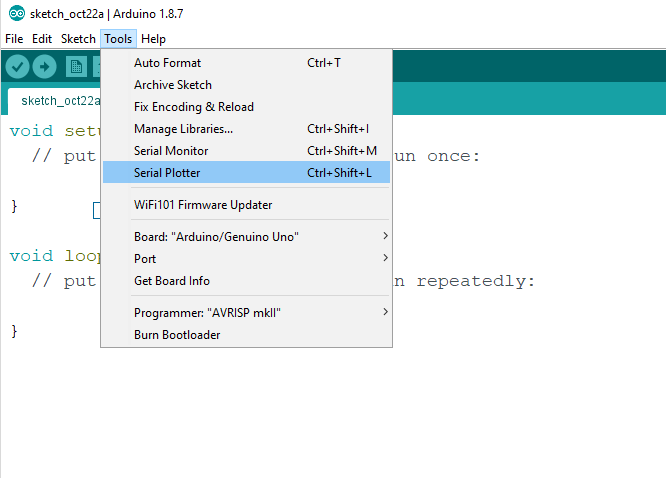Expand the Port submenu
The width and height of the screenshot is (666, 478).
pos(246,259)
